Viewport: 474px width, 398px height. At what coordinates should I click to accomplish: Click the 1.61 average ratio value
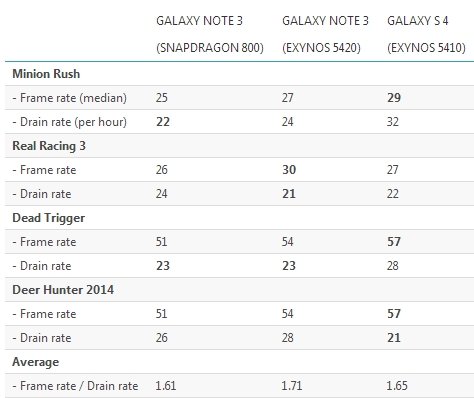point(165,386)
